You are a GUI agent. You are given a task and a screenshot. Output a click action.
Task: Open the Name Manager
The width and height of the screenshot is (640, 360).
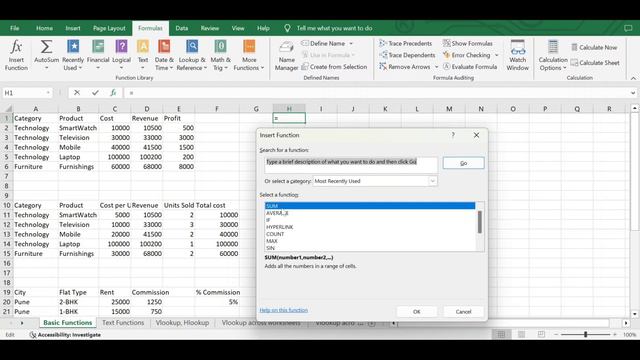click(x=287, y=56)
